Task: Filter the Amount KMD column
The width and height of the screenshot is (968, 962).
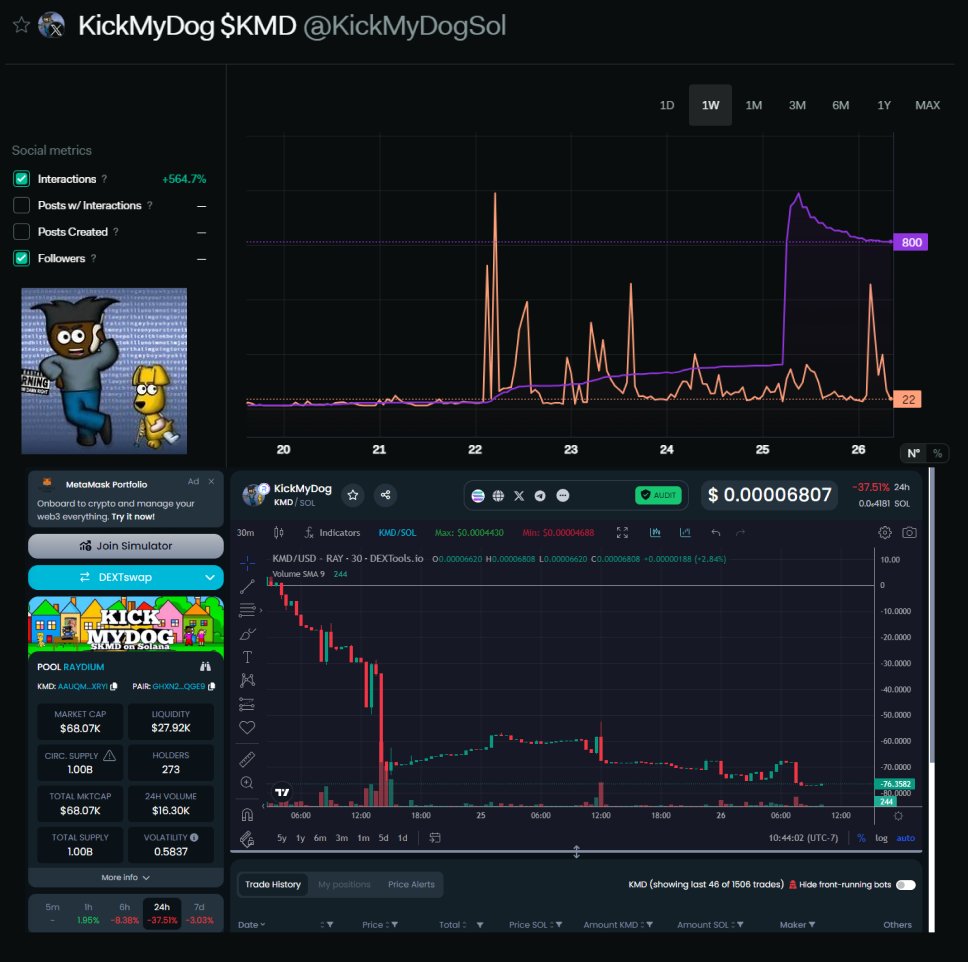Action: coord(649,924)
